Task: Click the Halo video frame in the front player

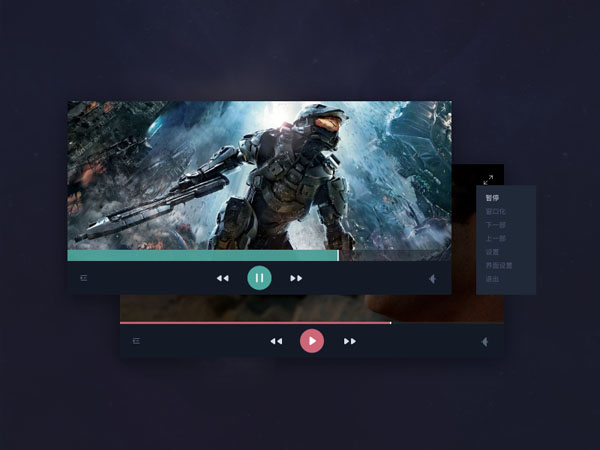Action: point(259,175)
